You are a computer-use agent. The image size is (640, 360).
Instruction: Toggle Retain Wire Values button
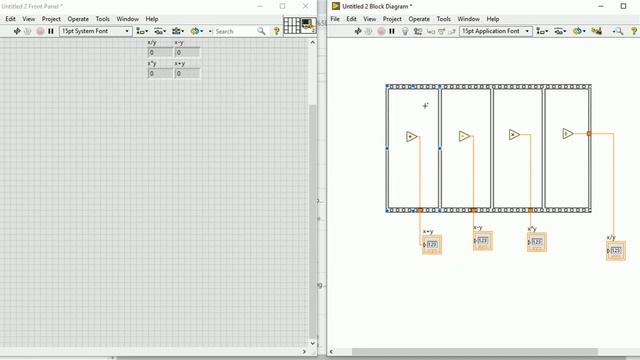click(418, 31)
